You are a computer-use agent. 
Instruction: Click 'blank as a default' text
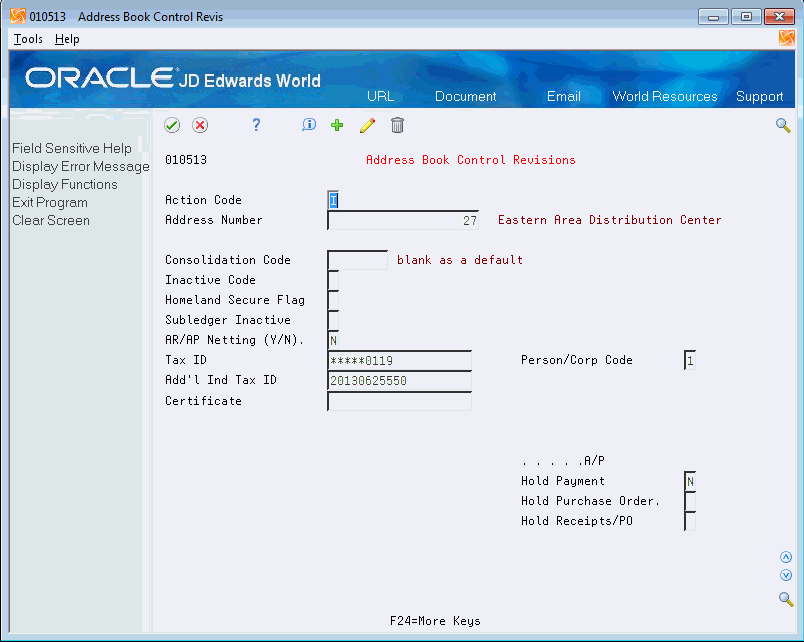(459, 260)
